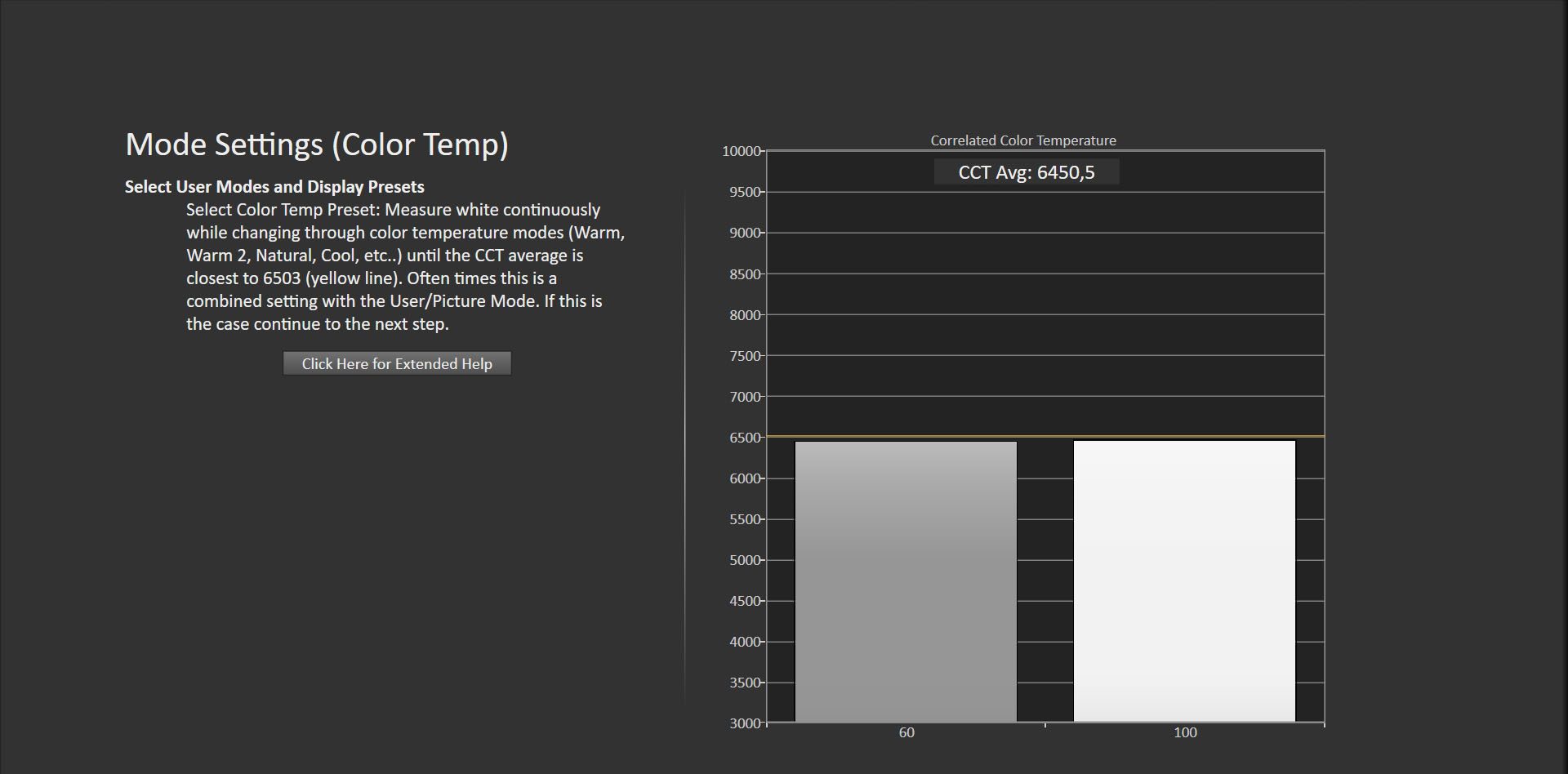Screen dimensions: 1568x774
Task: Click the 9500 axis label
Action: click(x=745, y=192)
